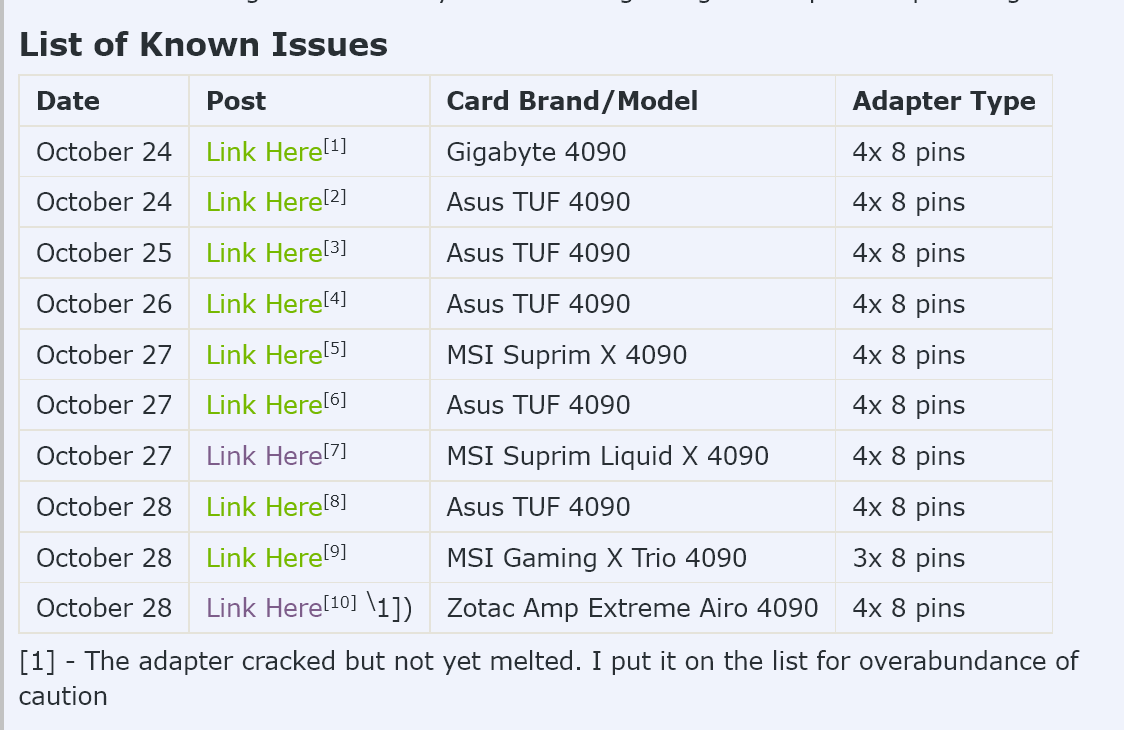The image size is (1124, 730).
Task: Click the List of Known Issues heading
Action: pyautogui.click(x=203, y=45)
